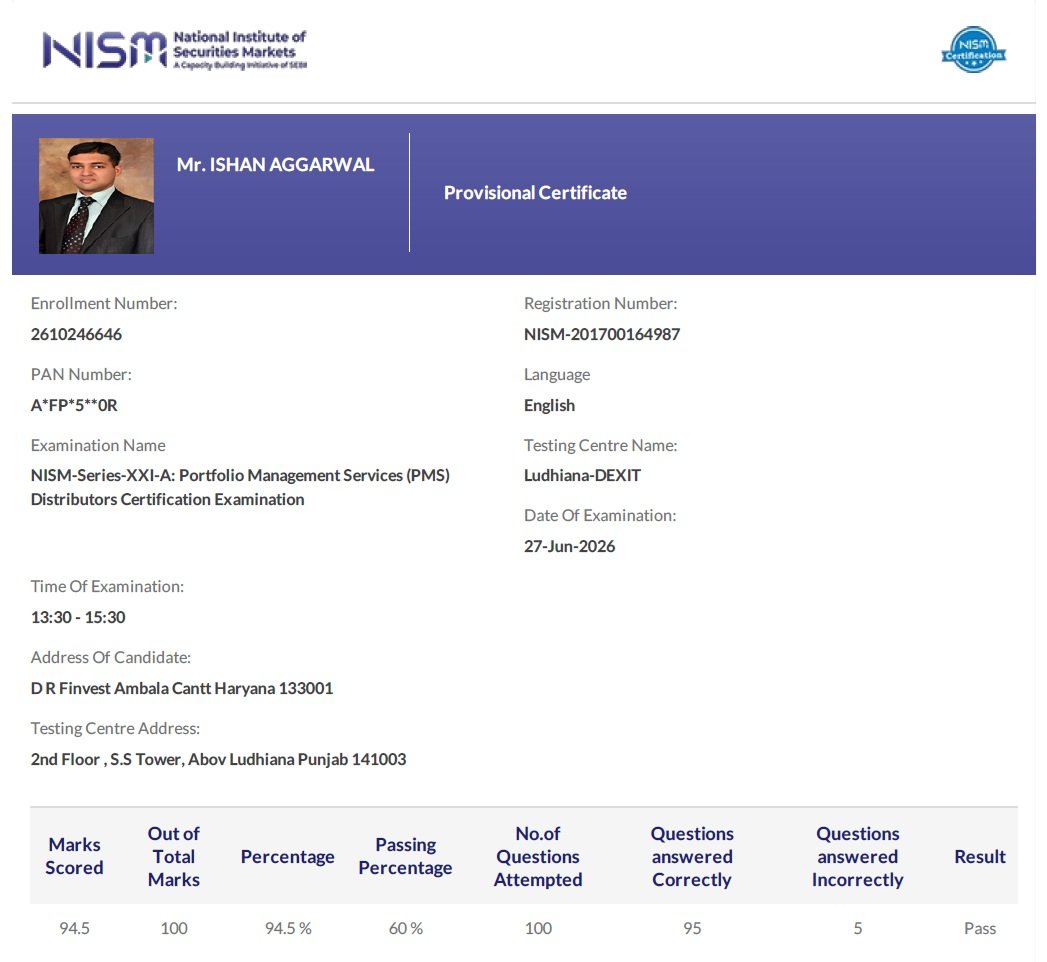
Task: Select the 2nd Floor S.S Tower address
Action: point(218,759)
